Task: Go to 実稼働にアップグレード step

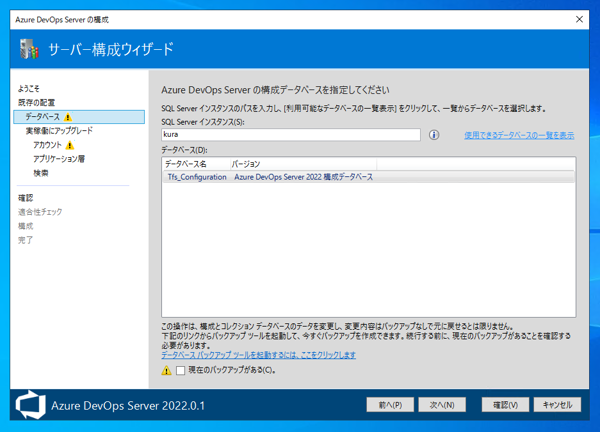Action: point(59,131)
